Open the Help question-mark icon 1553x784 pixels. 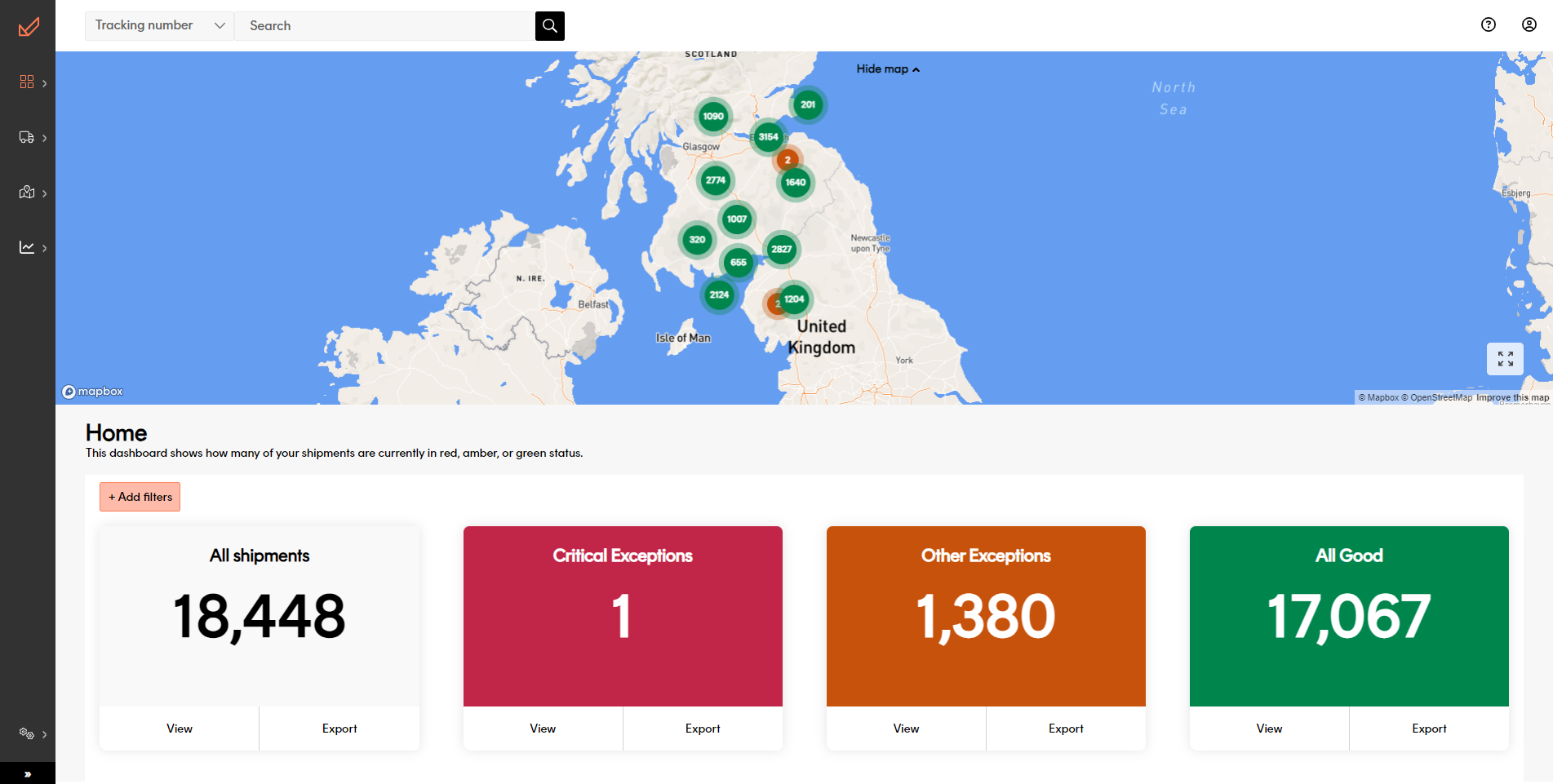tap(1488, 24)
